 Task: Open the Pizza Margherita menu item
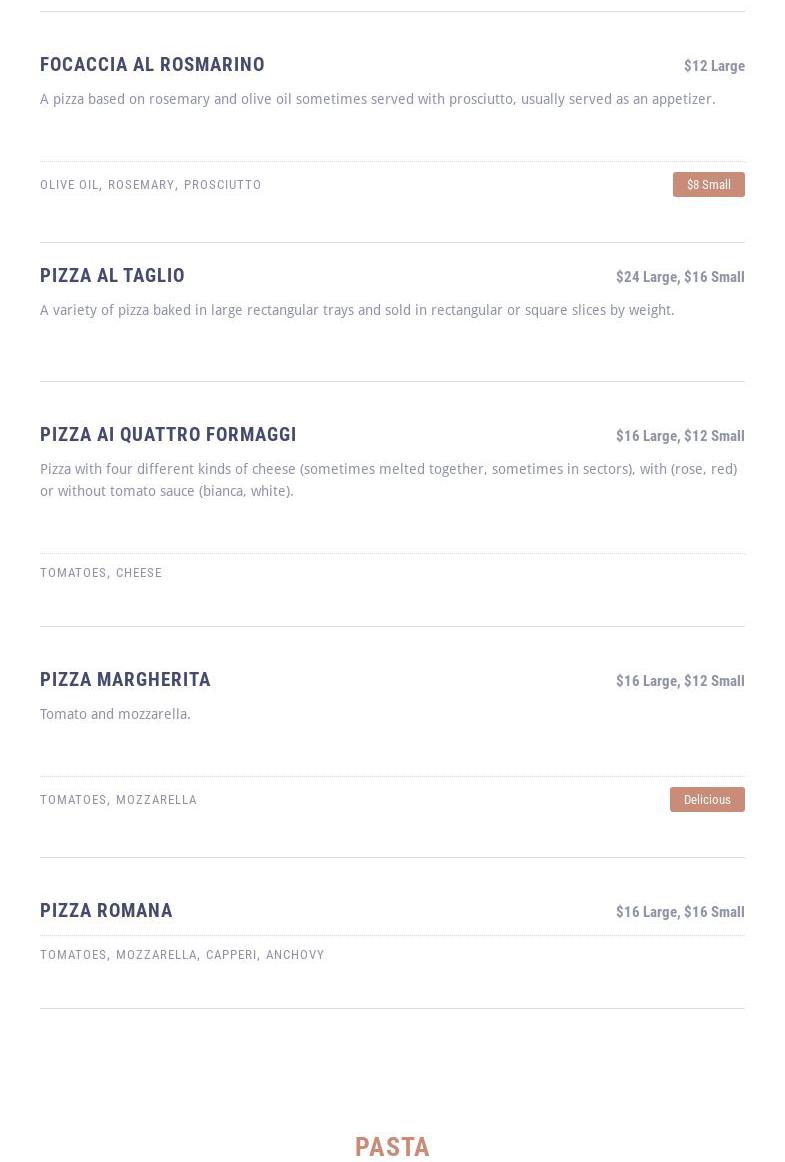pos(125,680)
